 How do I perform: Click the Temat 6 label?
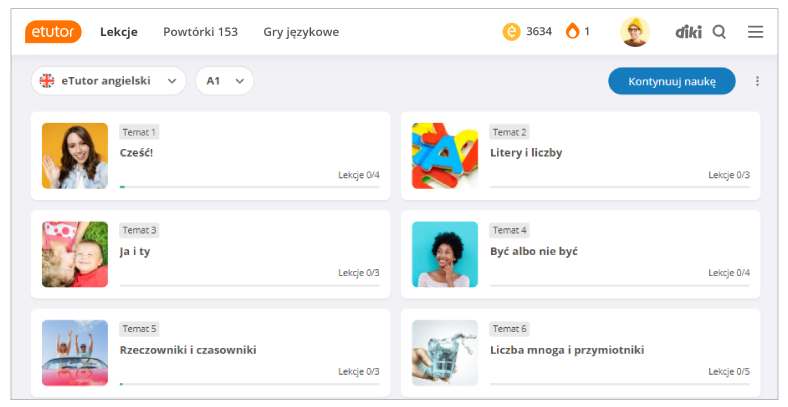510,329
